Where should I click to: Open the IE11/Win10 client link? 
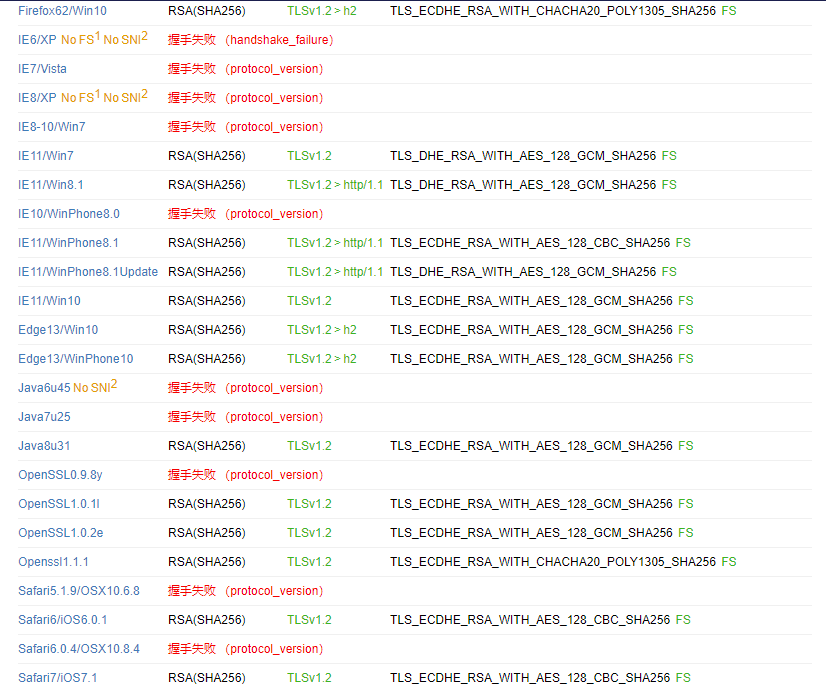[x=50, y=300]
